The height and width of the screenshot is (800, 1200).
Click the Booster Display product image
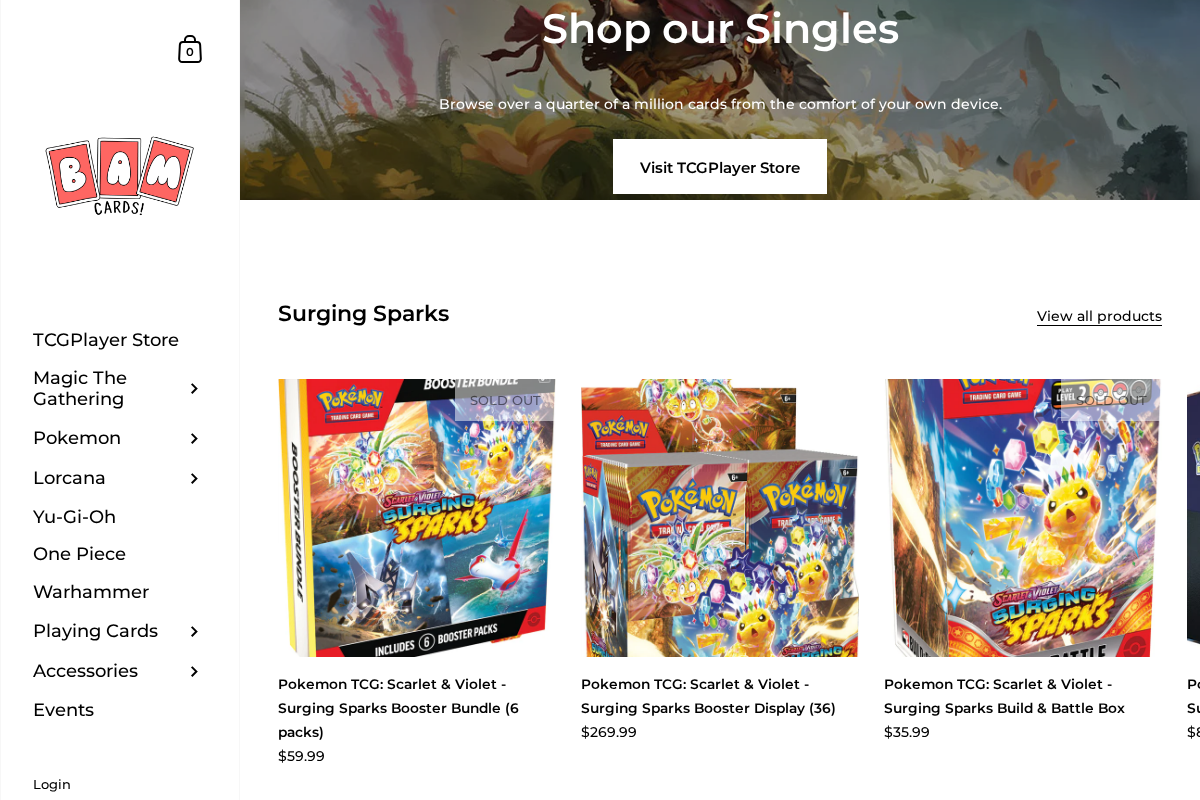pyautogui.click(x=719, y=518)
